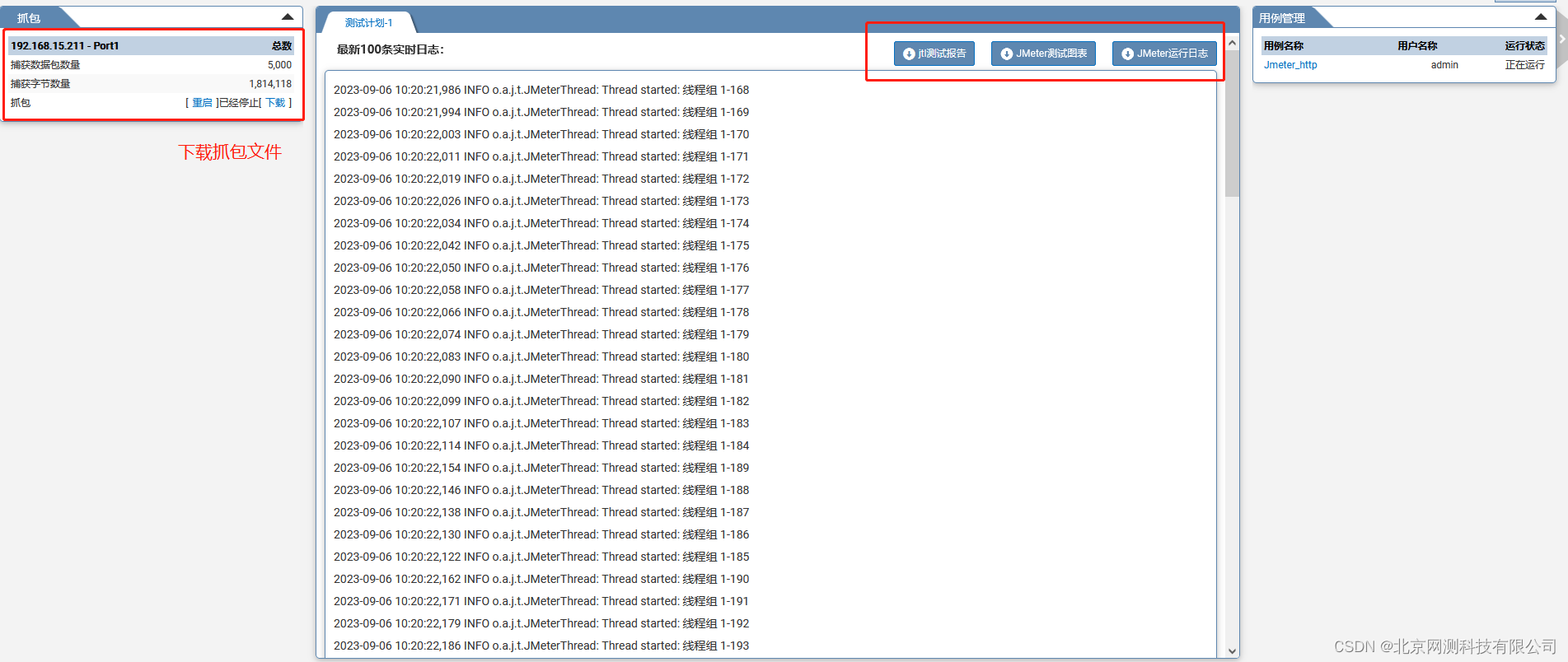
Task: Click log line for 线程组 1-175
Action: pos(541,245)
